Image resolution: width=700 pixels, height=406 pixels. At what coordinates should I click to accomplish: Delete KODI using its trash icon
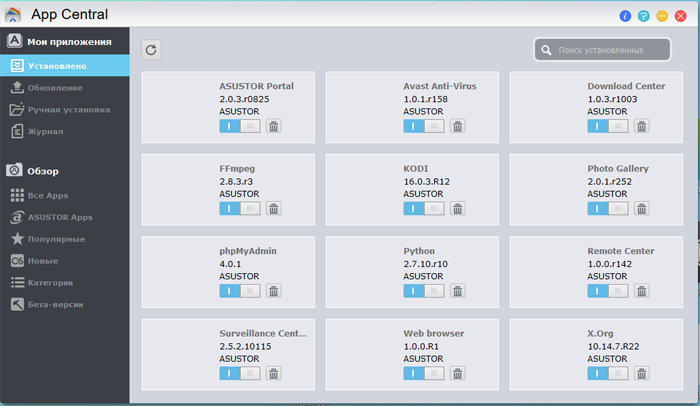[x=457, y=209]
